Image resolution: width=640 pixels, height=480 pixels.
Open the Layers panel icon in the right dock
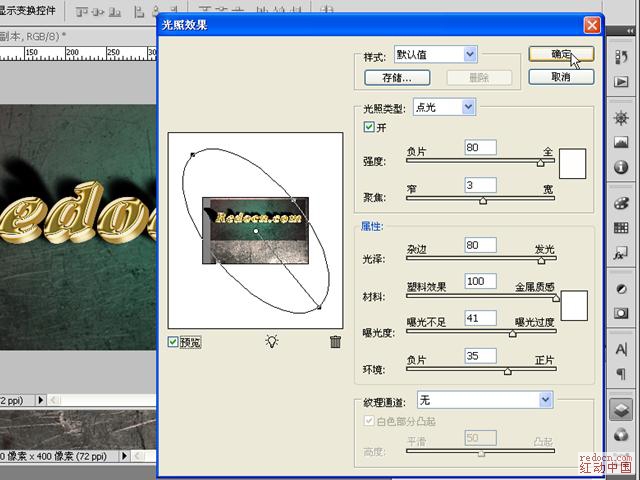621,408
